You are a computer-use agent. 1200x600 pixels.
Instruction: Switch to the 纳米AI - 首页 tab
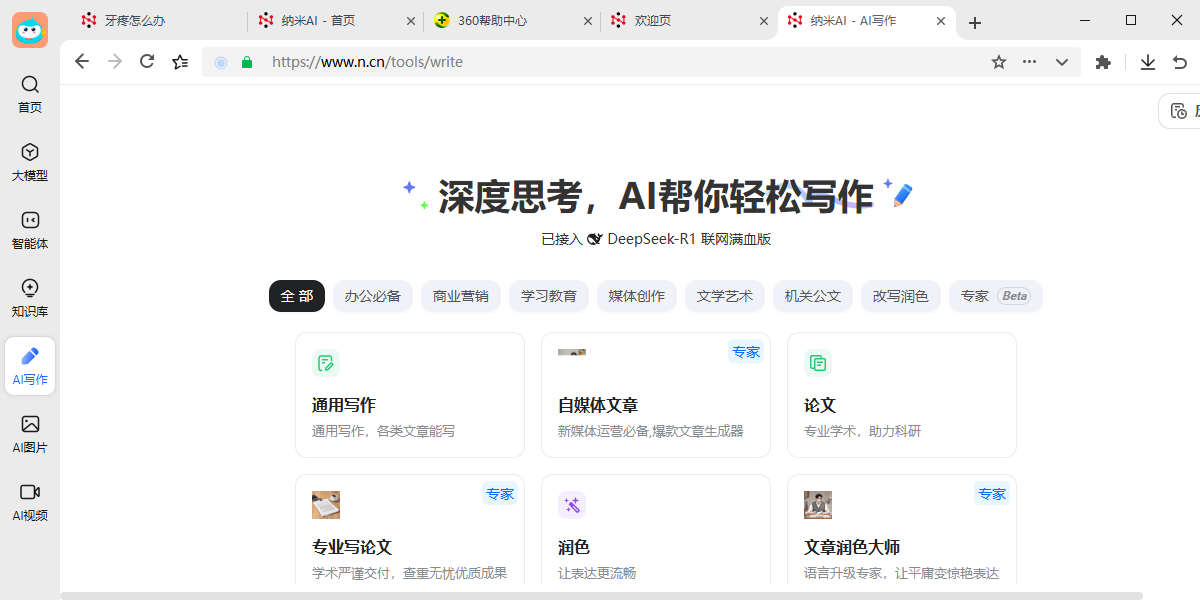pos(336,20)
